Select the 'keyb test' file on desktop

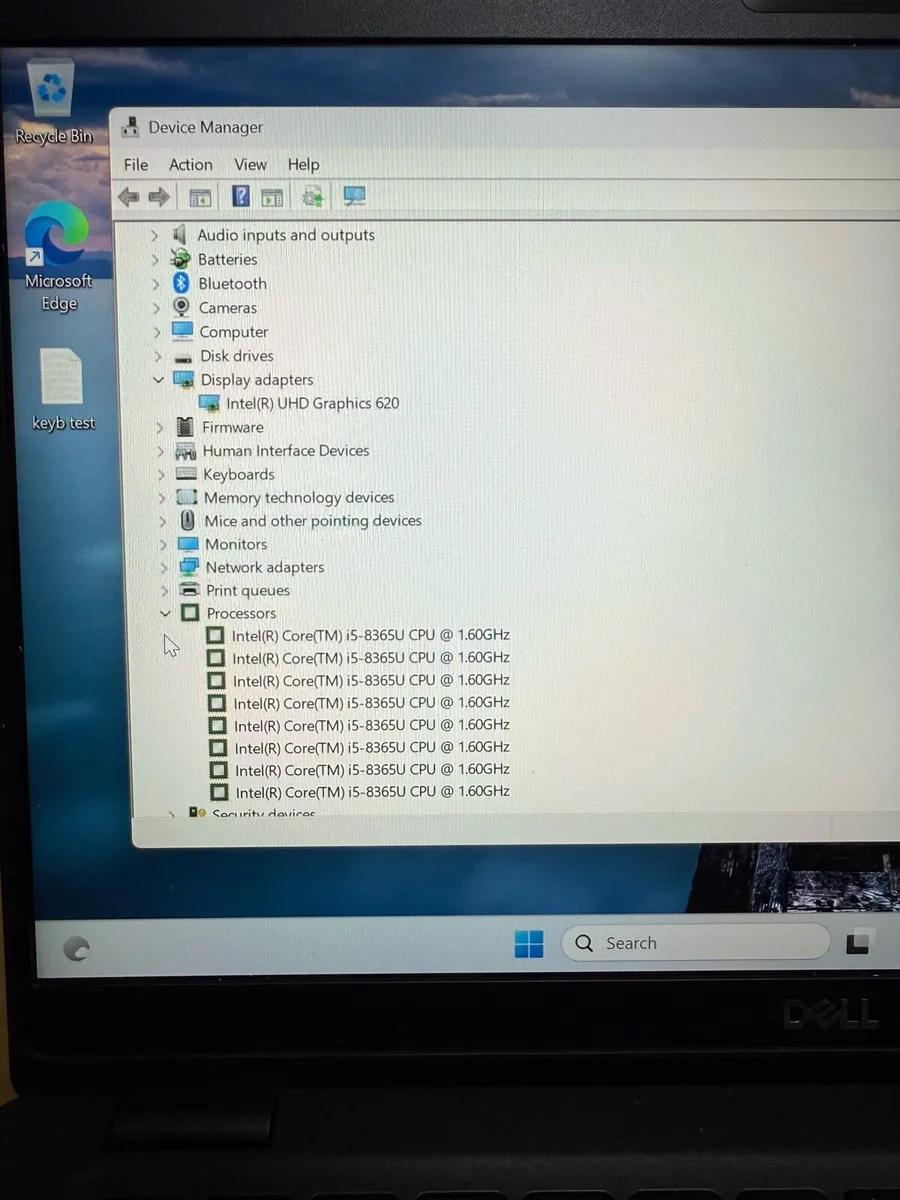coord(63,390)
